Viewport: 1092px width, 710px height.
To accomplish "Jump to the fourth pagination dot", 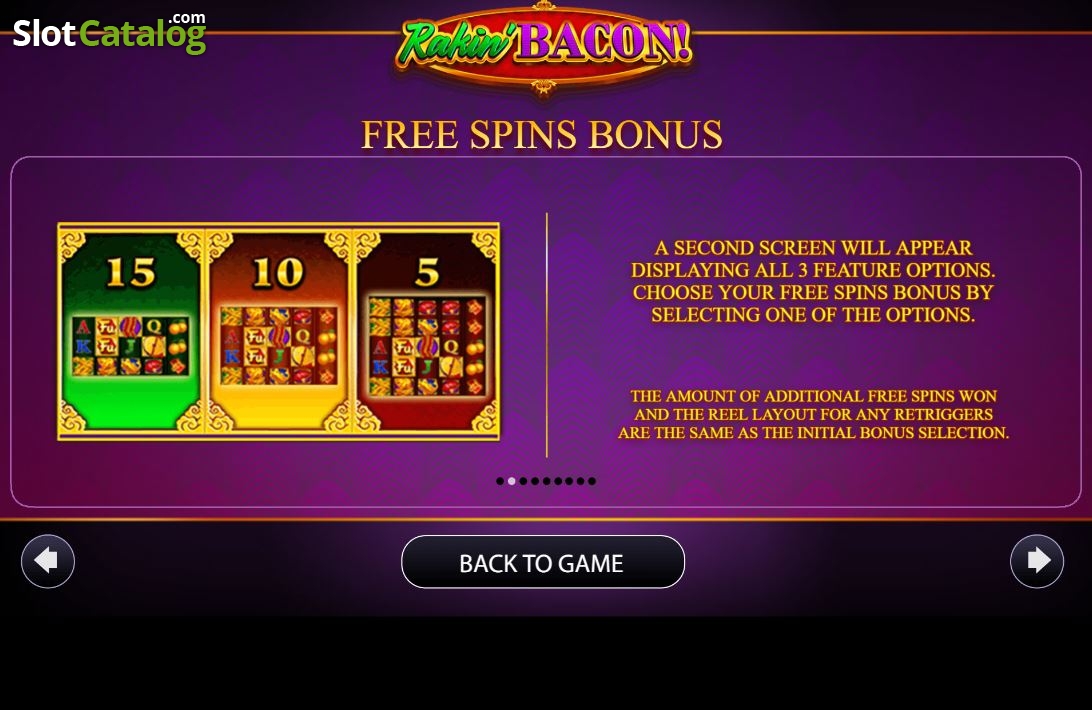I will click(535, 481).
